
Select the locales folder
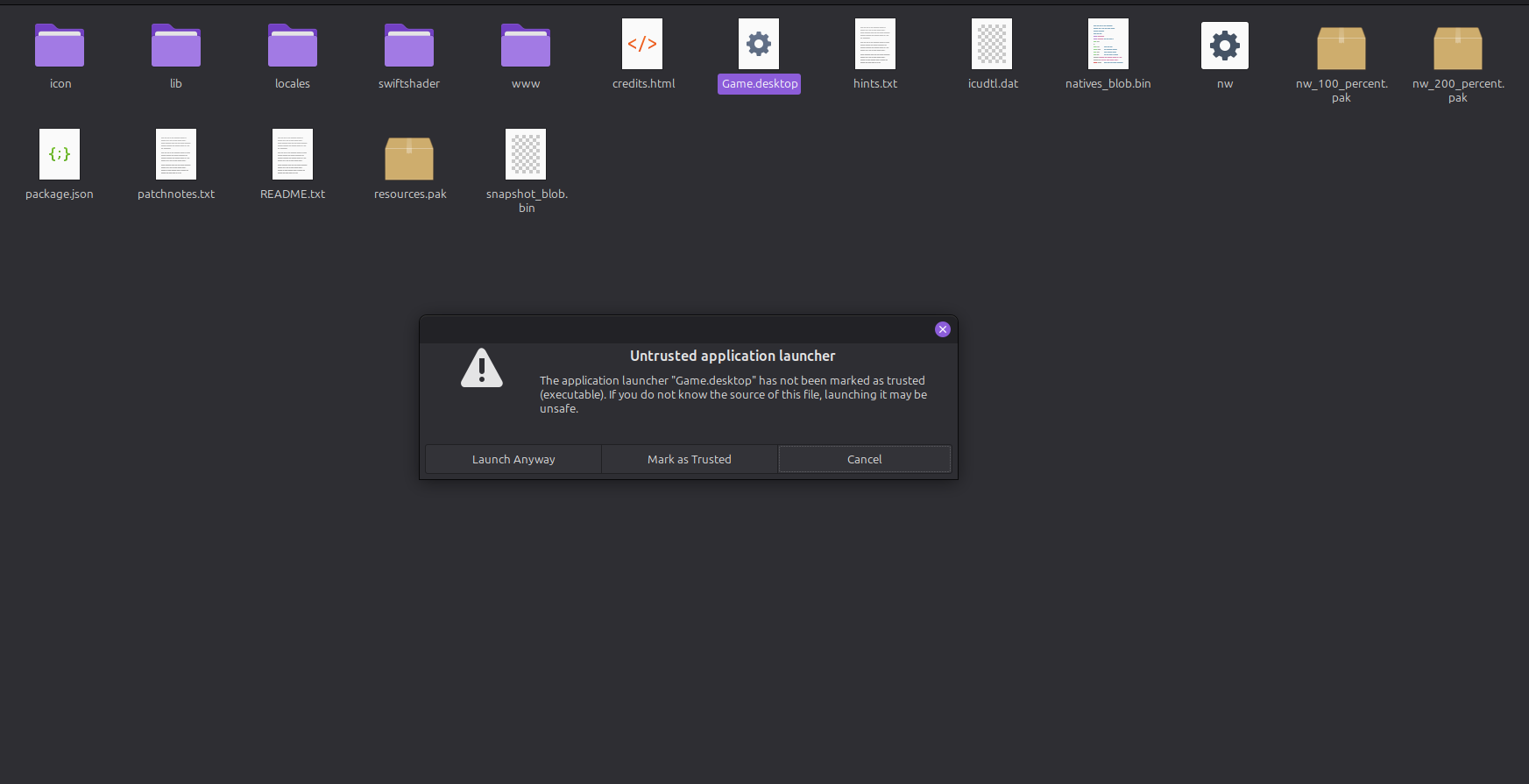[293, 45]
